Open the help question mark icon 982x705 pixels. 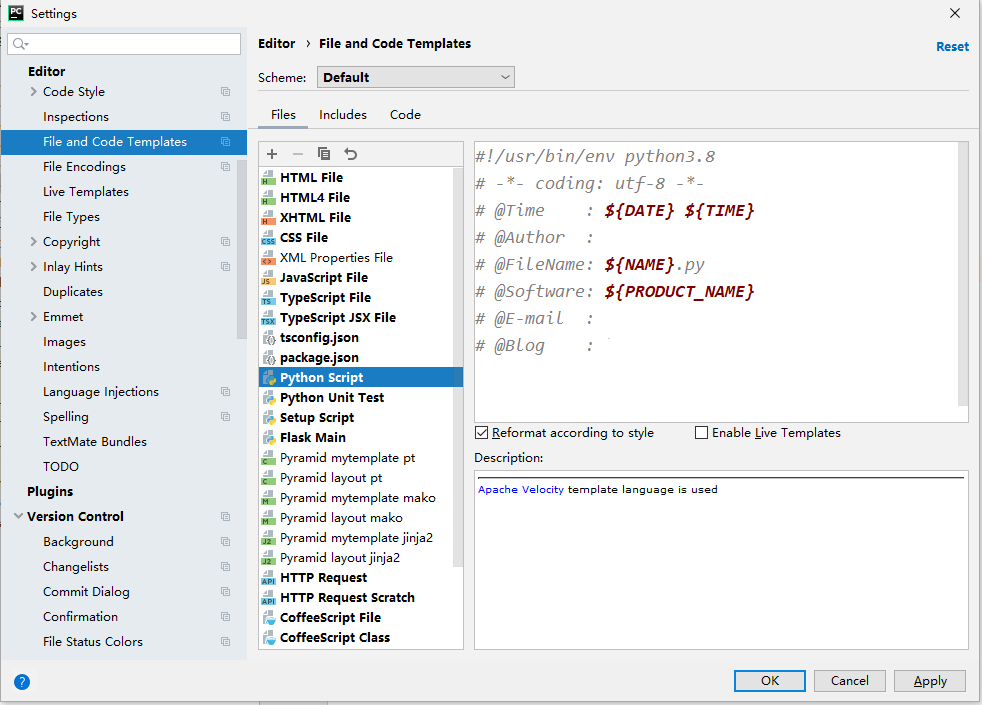click(22, 682)
